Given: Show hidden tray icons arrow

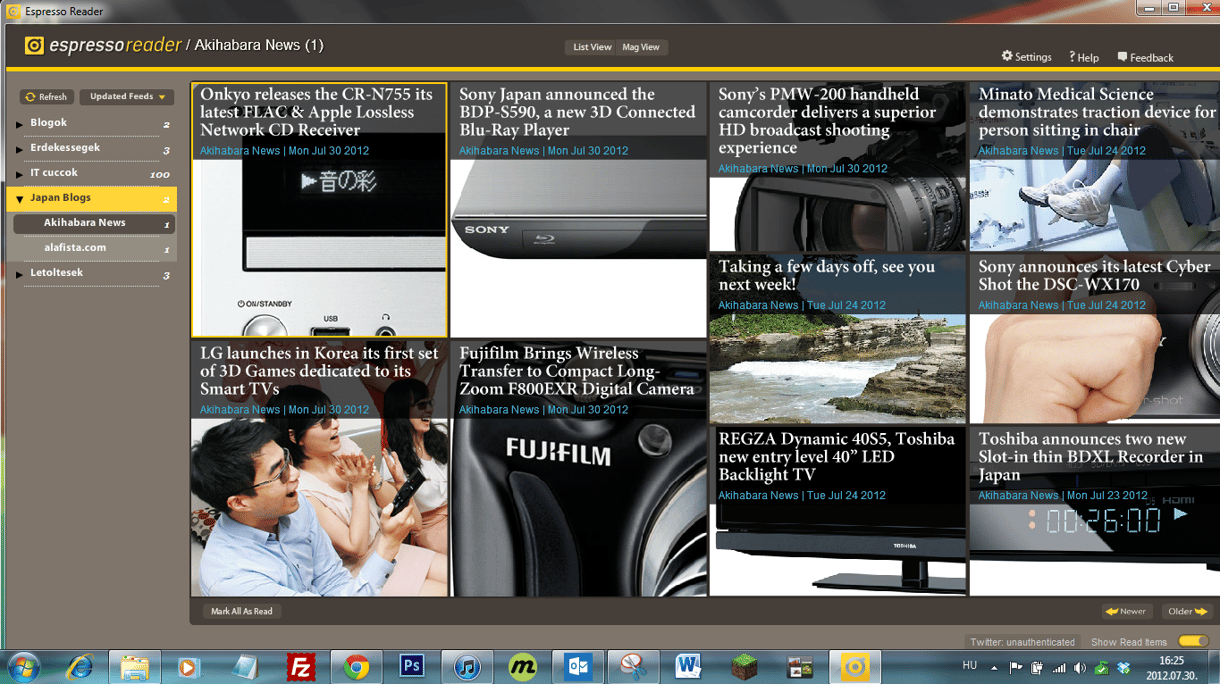Looking at the screenshot, I should click(x=994, y=667).
